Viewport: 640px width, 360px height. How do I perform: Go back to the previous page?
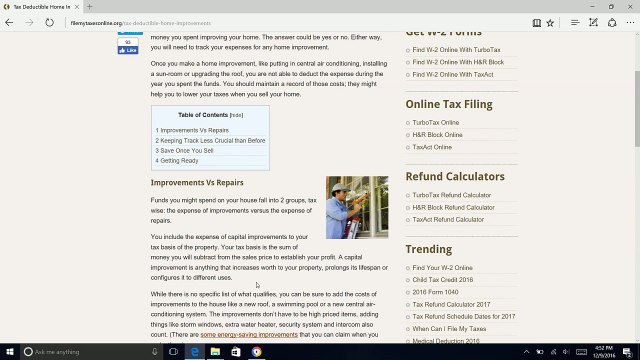(9, 23)
